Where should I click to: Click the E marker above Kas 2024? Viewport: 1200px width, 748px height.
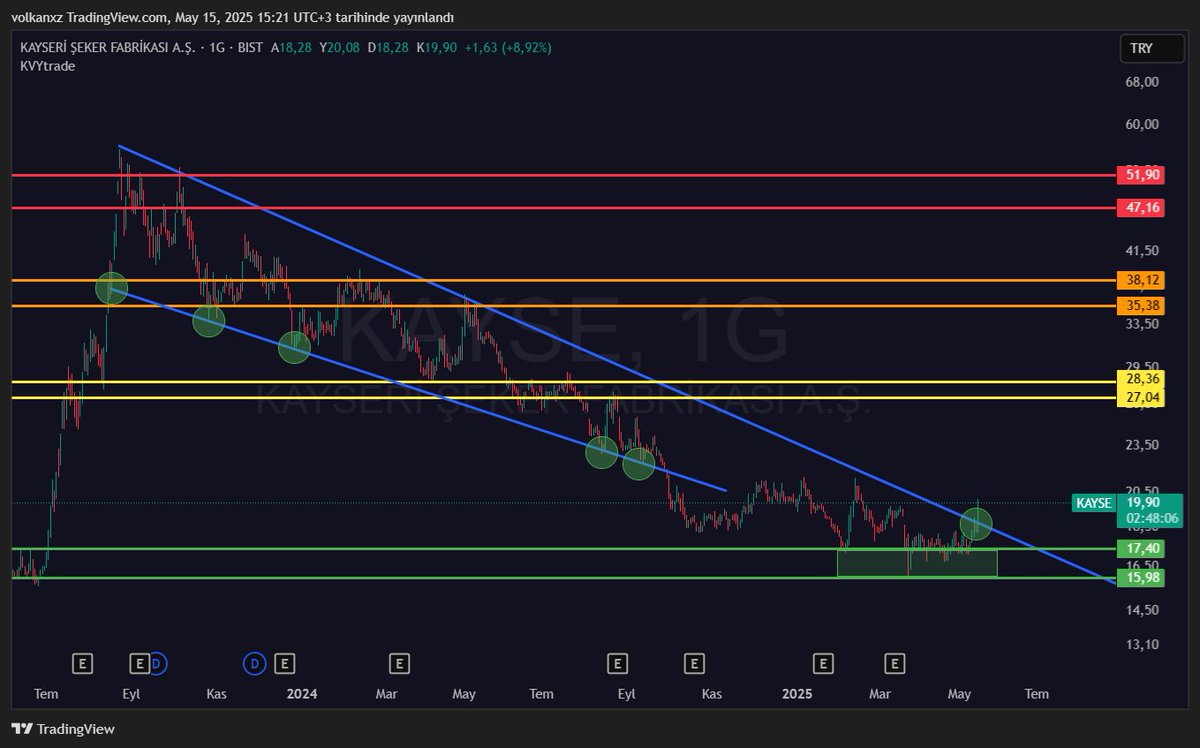pos(693,662)
